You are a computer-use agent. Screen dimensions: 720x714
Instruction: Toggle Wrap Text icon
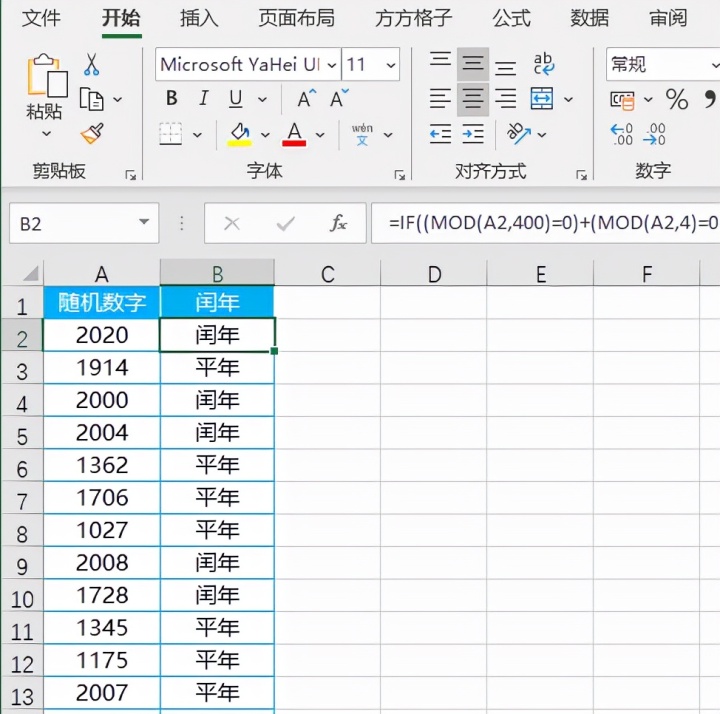point(544,64)
